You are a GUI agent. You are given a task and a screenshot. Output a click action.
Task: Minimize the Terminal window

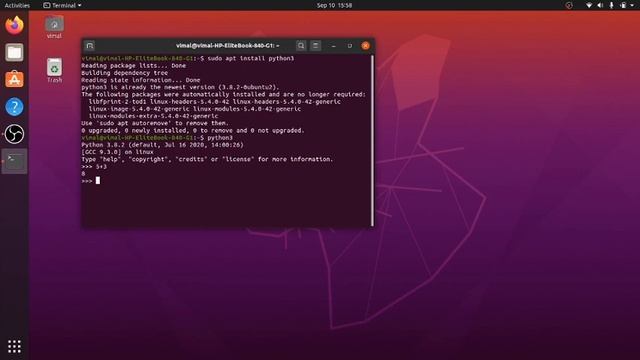(333, 46)
